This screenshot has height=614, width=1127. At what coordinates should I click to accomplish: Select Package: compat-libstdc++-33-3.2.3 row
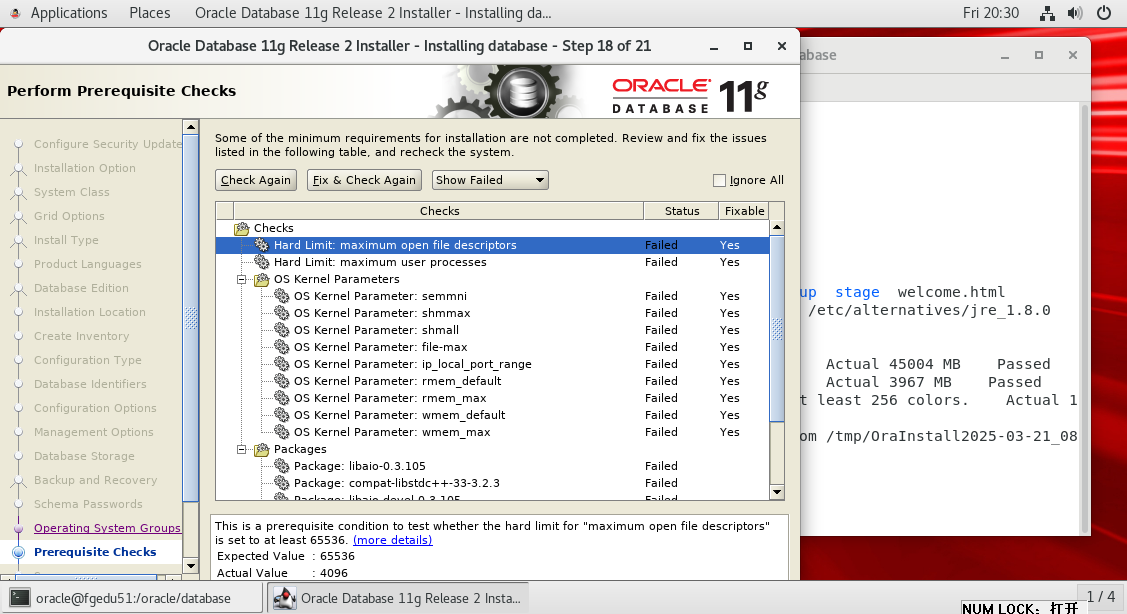492,483
